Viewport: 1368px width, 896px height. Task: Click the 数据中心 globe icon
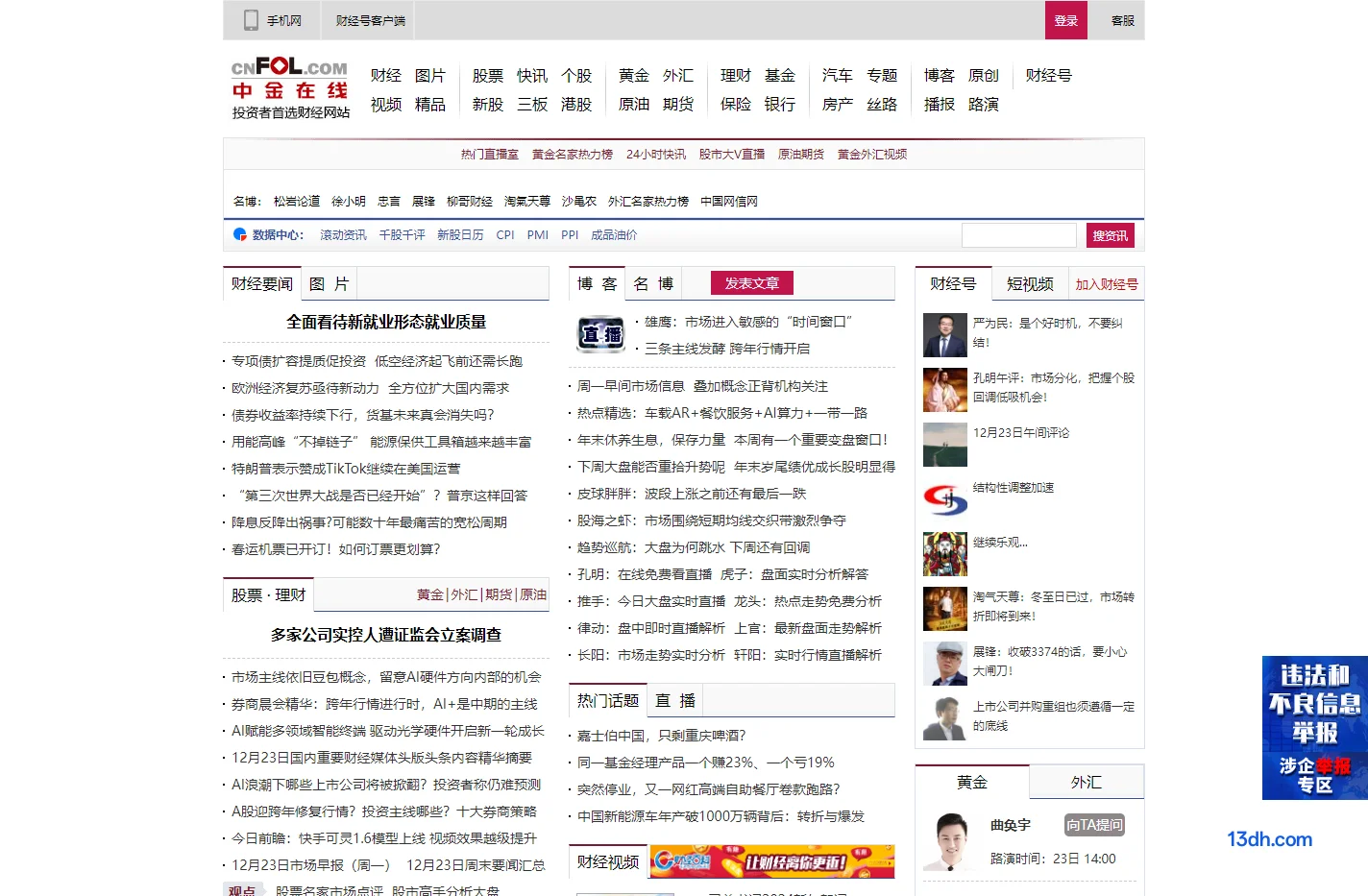pos(240,234)
